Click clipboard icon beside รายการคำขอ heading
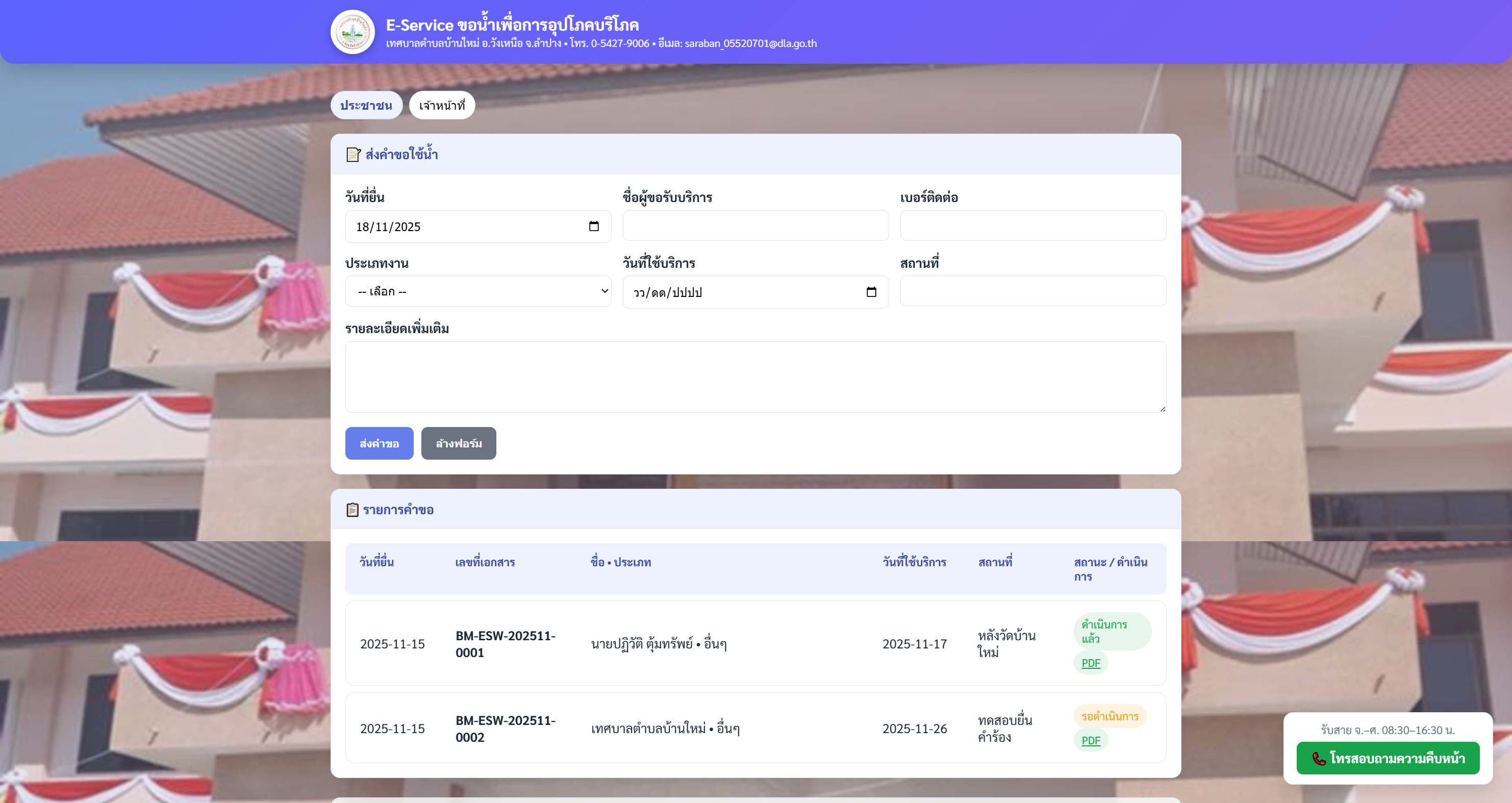This screenshot has height=803, width=1512. pos(352,510)
